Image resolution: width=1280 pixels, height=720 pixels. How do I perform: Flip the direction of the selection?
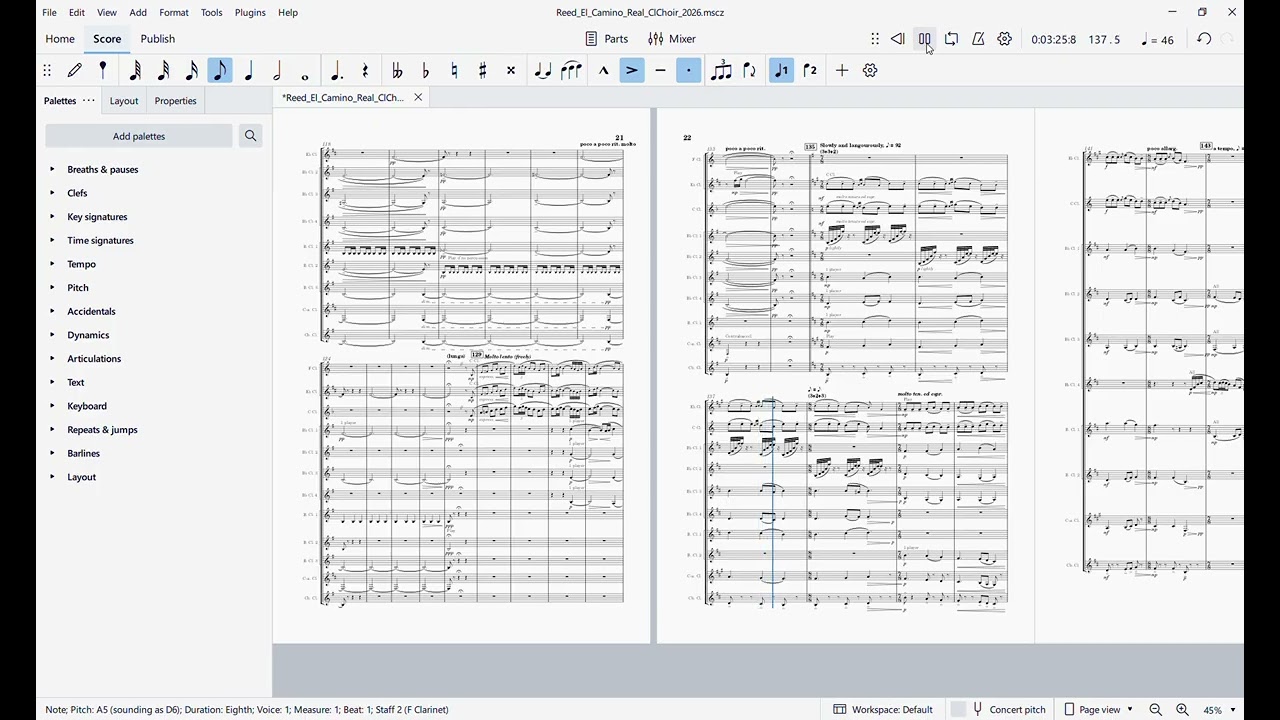point(749,70)
